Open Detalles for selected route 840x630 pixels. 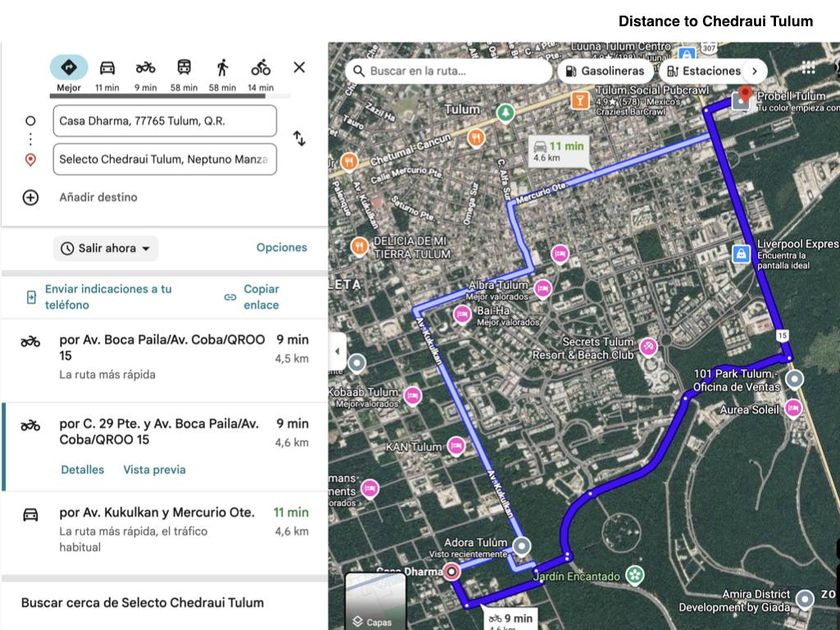point(82,470)
